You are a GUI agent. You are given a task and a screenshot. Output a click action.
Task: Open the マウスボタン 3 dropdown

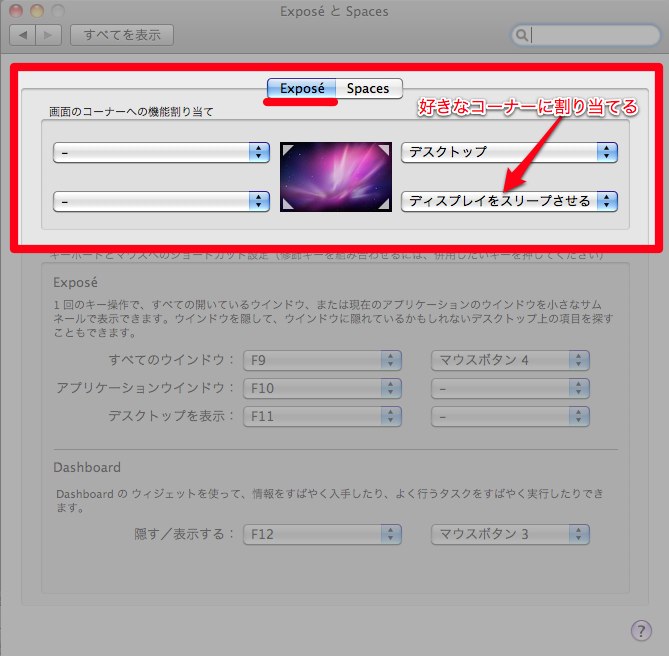[x=510, y=534]
